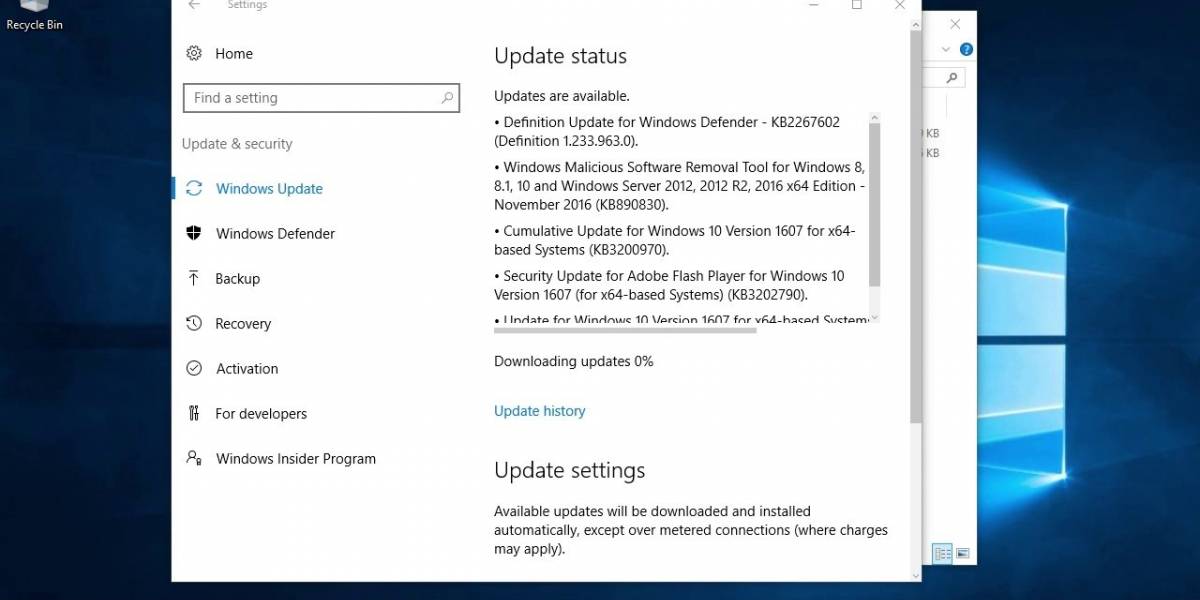Select the Adobe Flash Player KB3202790 entry
1200x600 pixels.
point(669,285)
